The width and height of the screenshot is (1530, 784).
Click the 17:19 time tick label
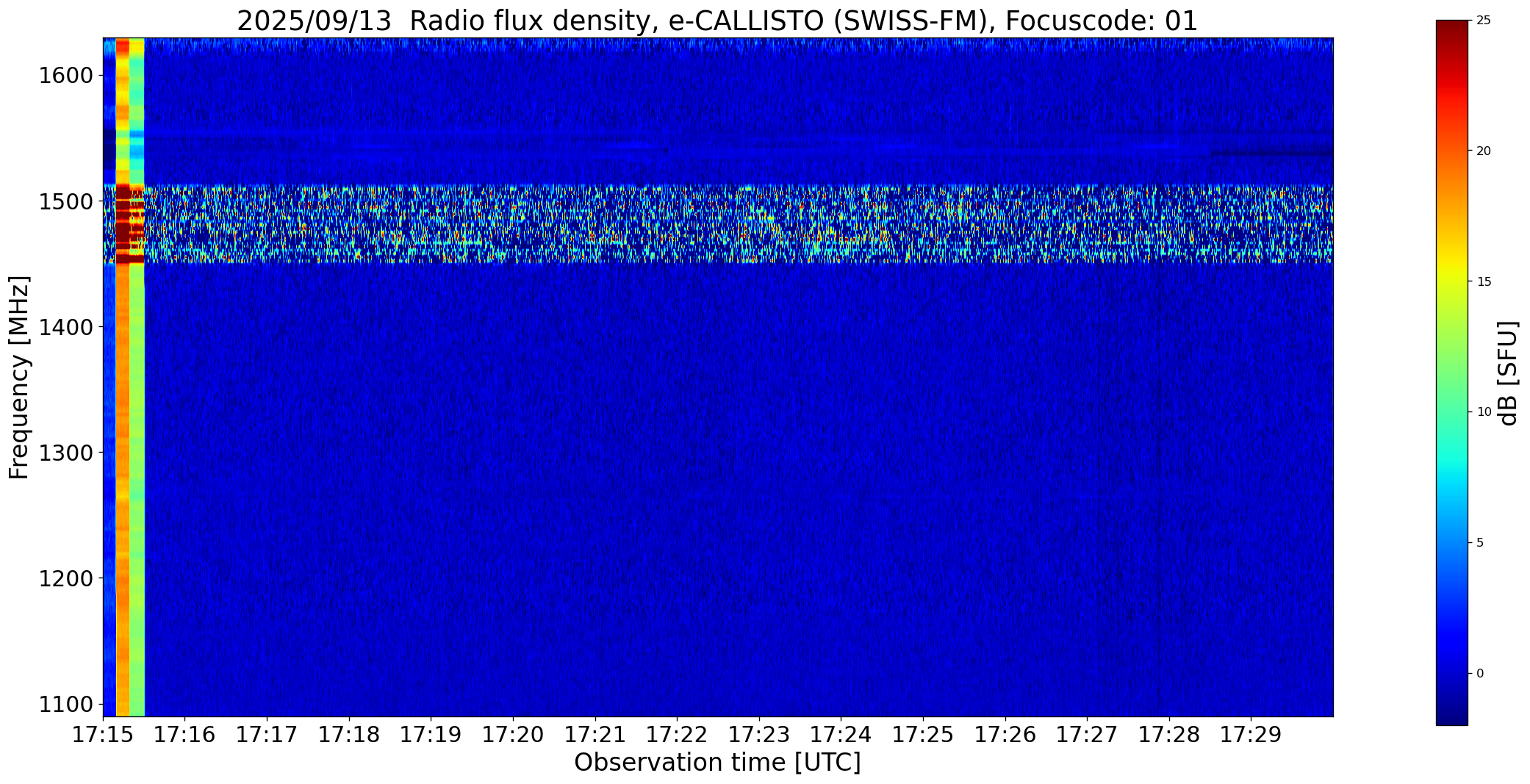(x=431, y=734)
